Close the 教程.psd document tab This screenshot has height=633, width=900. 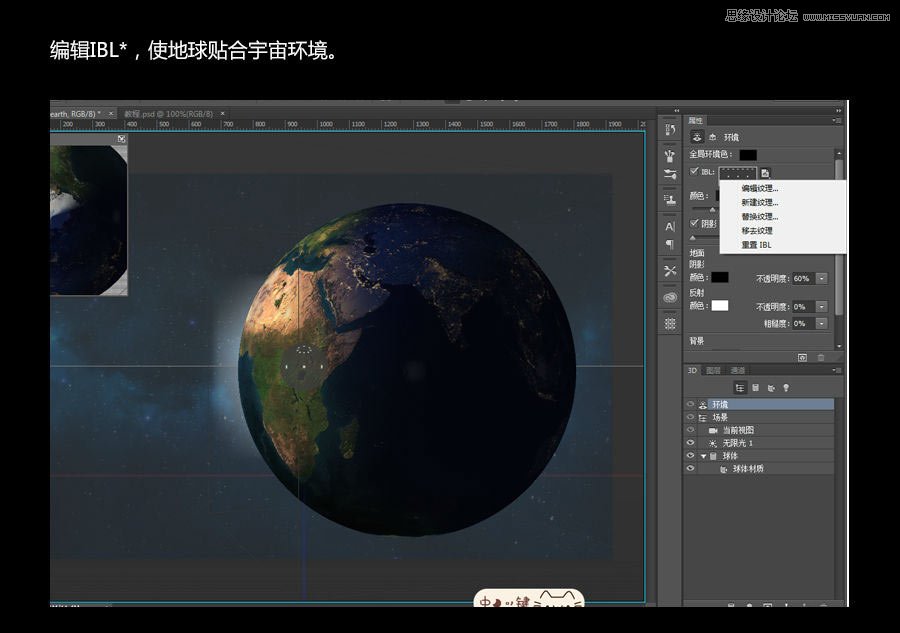(x=223, y=114)
